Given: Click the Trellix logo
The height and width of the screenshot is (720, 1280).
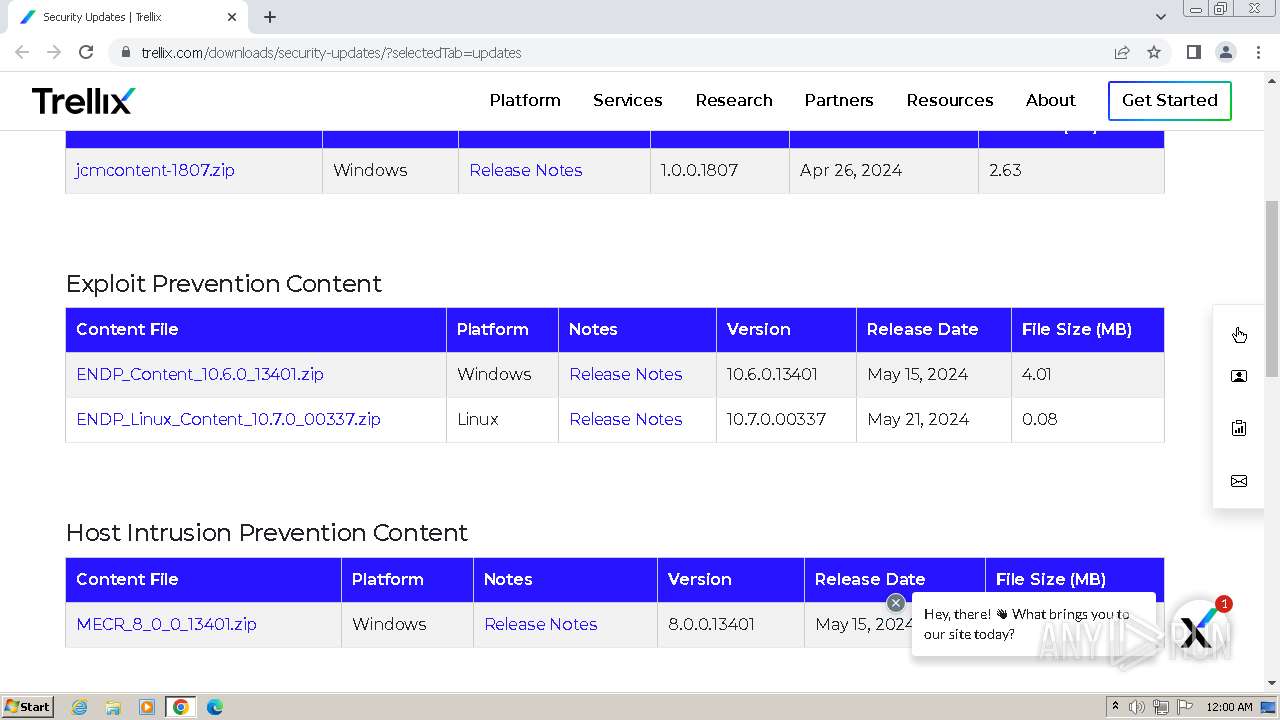Looking at the screenshot, I should tap(83, 100).
